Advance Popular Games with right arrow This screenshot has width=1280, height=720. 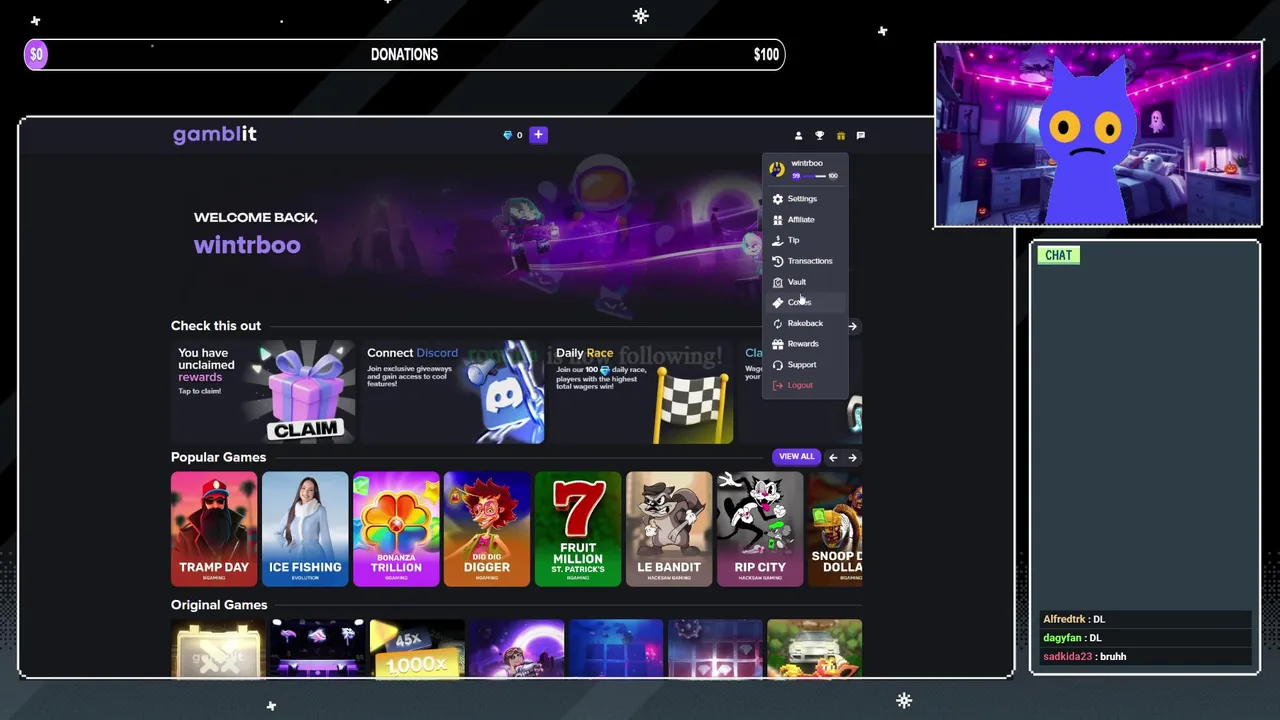[x=852, y=457]
